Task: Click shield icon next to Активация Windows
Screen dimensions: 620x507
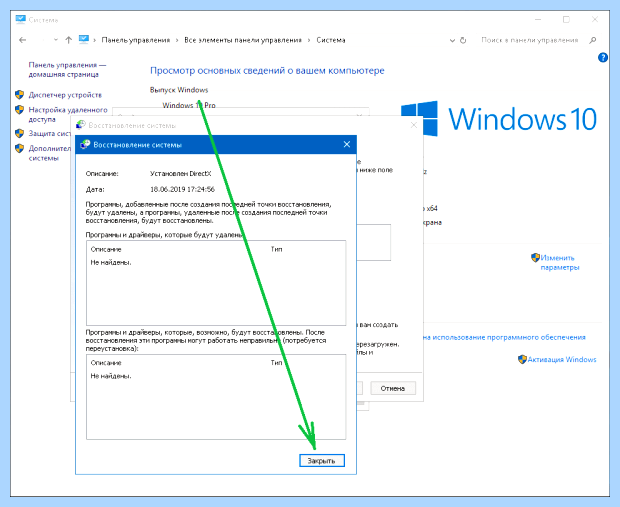Action: pyautogui.click(x=522, y=359)
